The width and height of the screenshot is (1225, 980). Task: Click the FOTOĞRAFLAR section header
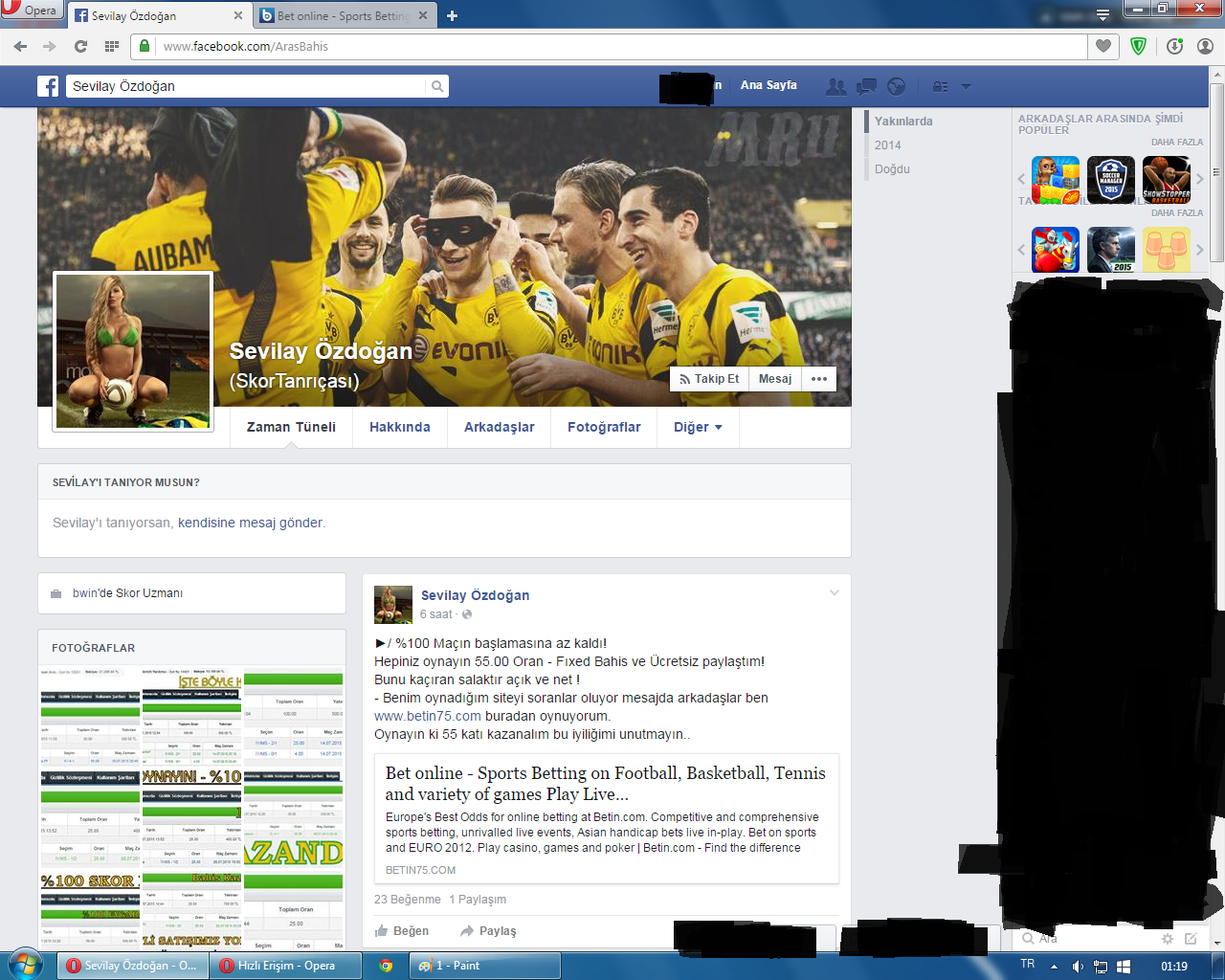[x=94, y=648]
